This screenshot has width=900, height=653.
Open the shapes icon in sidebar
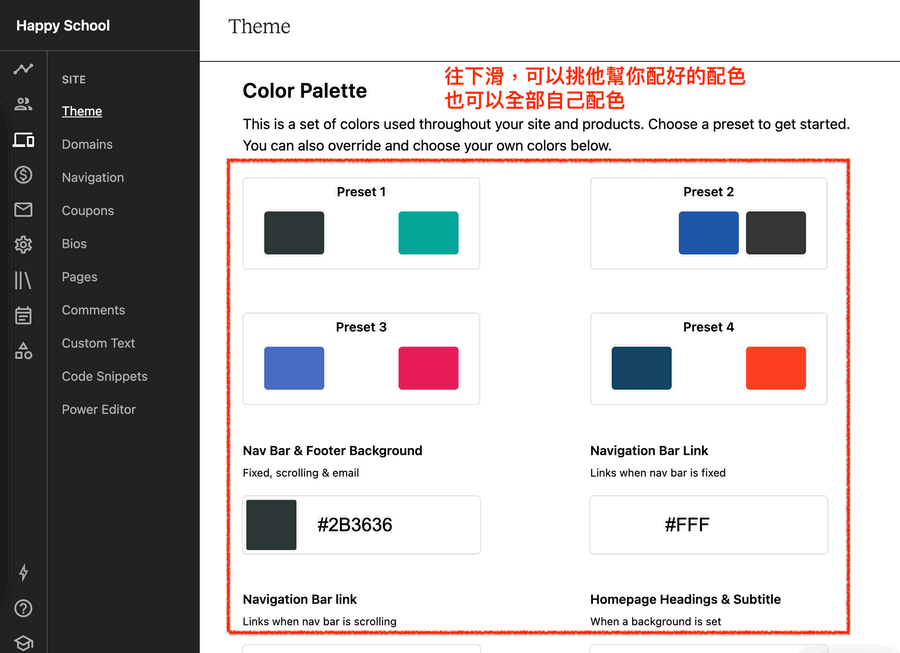pos(23,351)
